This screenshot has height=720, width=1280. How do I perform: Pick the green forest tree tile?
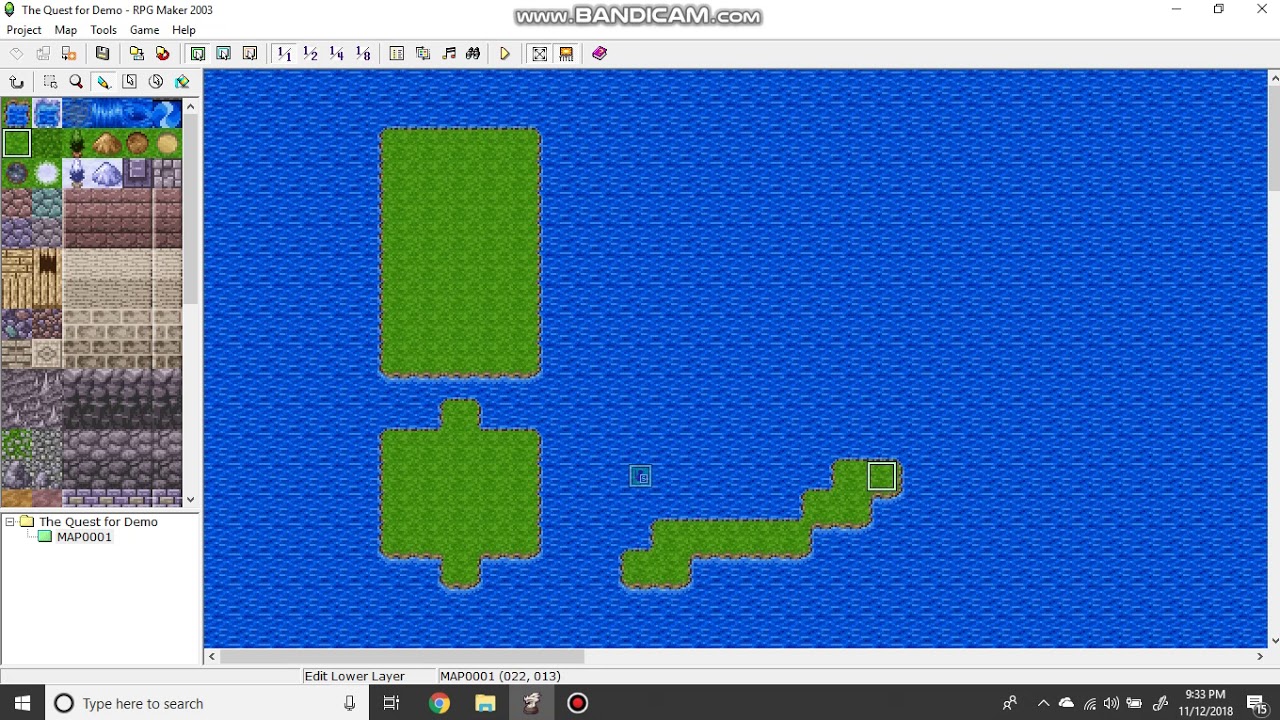coord(77,144)
